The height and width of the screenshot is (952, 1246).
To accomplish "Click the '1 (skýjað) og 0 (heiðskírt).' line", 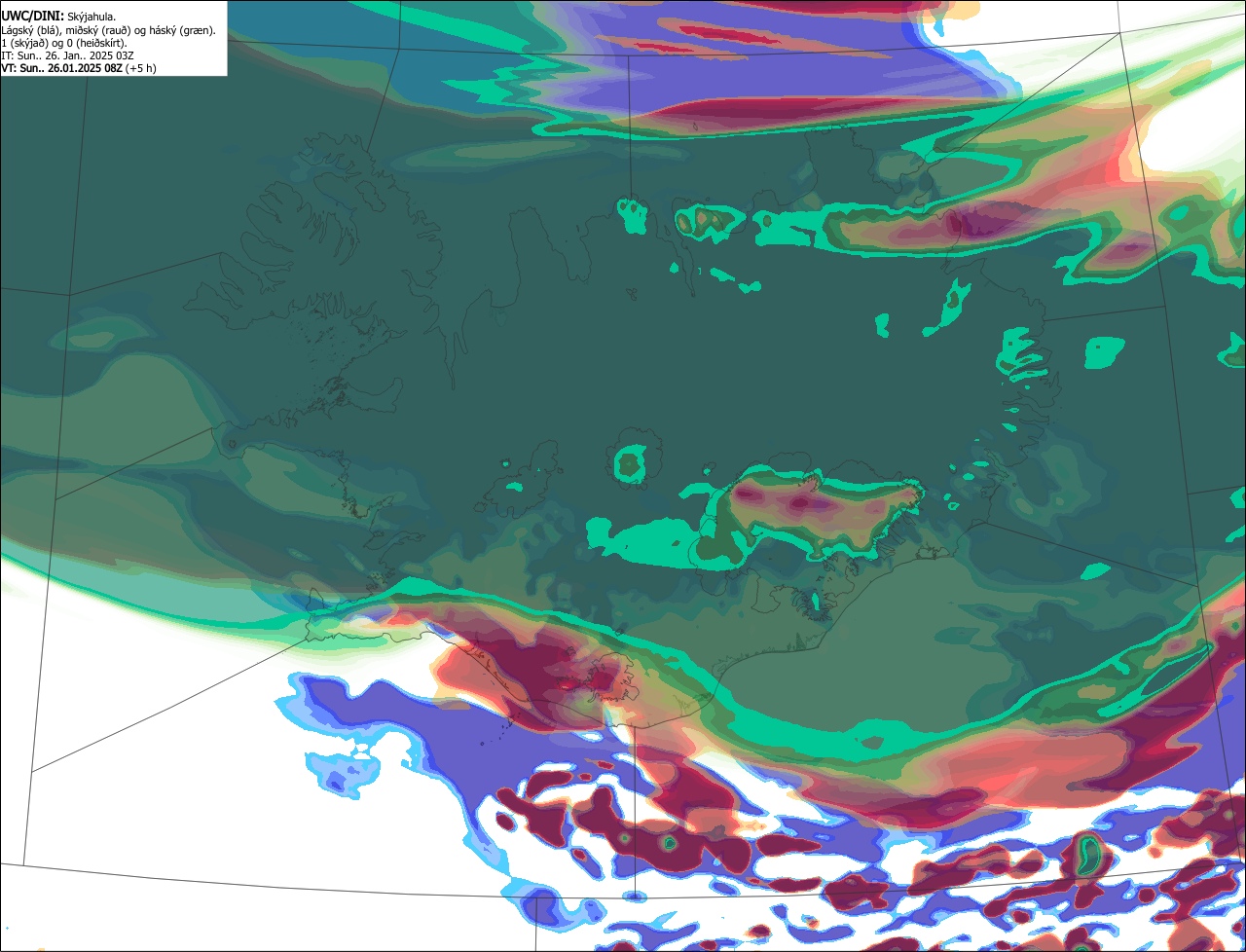I will (x=63, y=43).
